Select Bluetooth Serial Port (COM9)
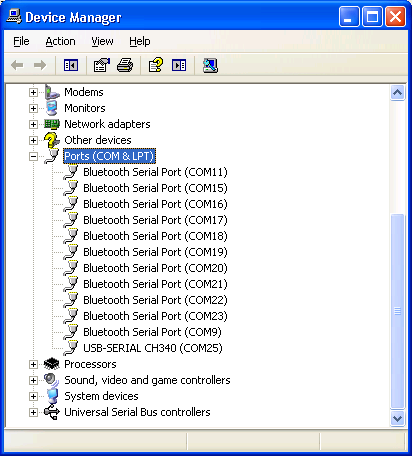 152,332
